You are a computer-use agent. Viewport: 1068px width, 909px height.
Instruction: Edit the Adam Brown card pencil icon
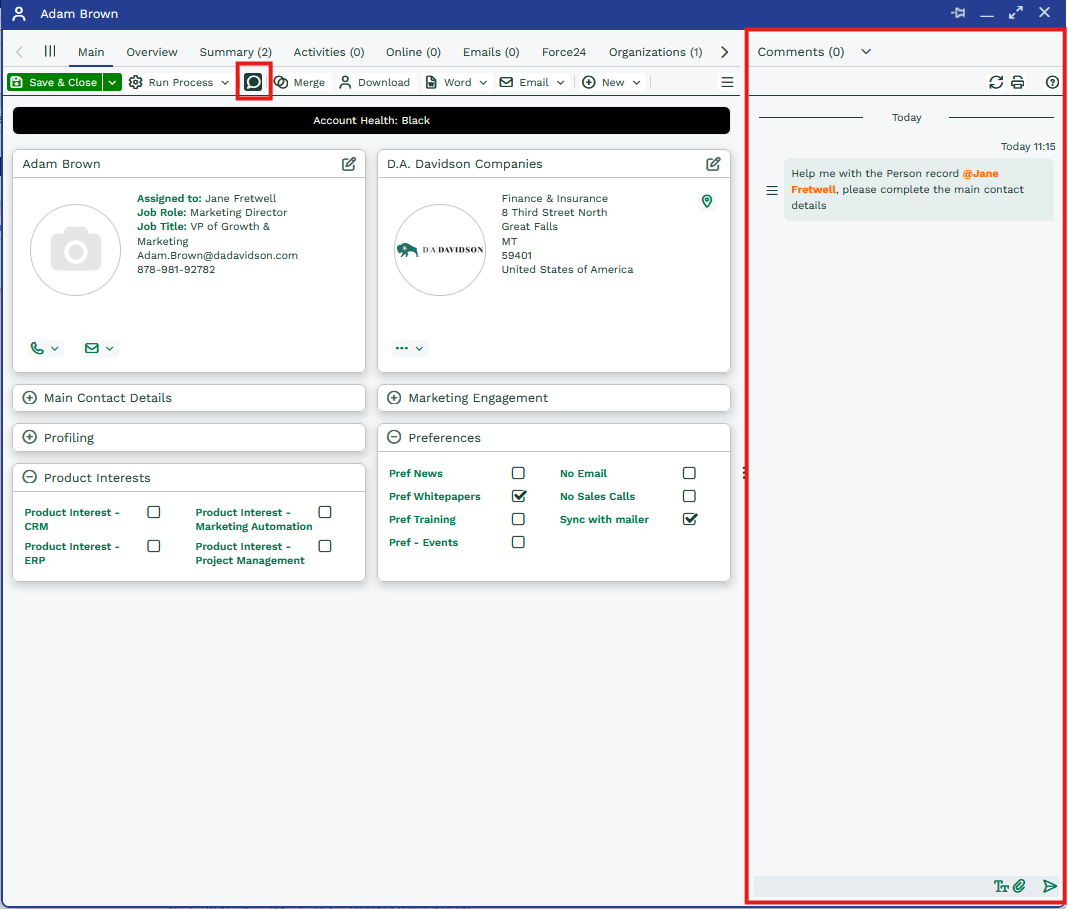point(349,164)
